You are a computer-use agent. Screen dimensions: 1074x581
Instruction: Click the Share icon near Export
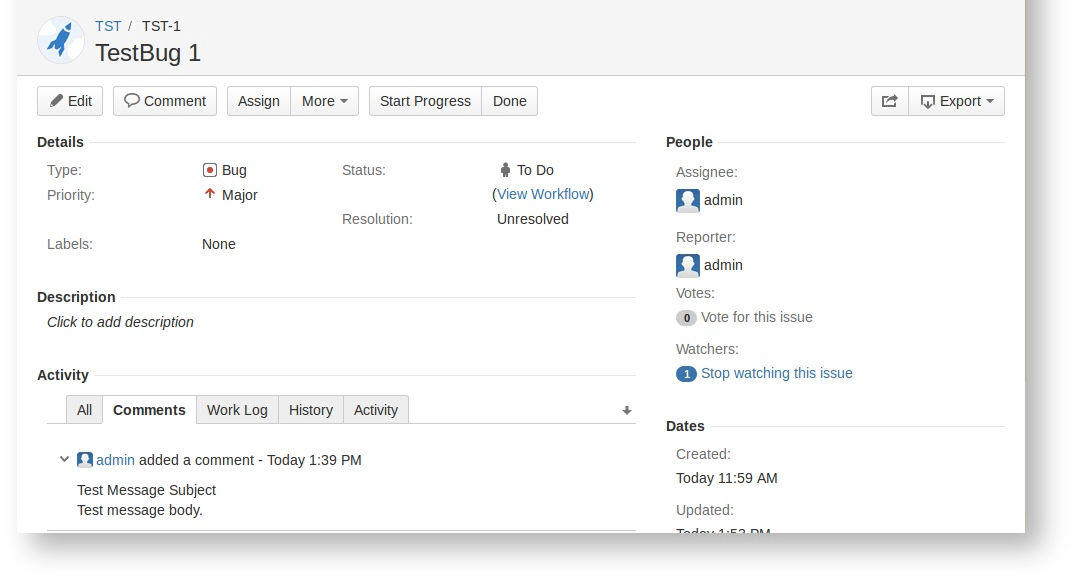click(x=889, y=100)
